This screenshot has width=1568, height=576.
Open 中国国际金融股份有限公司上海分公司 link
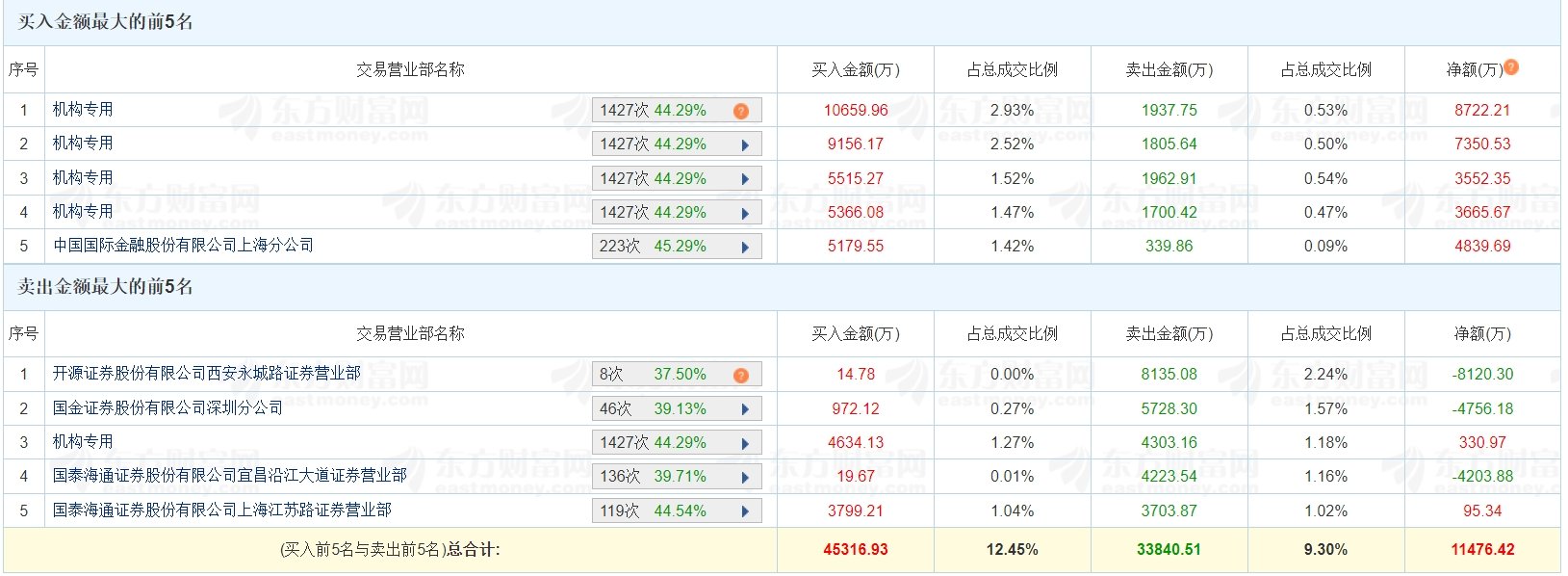coord(183,246)
